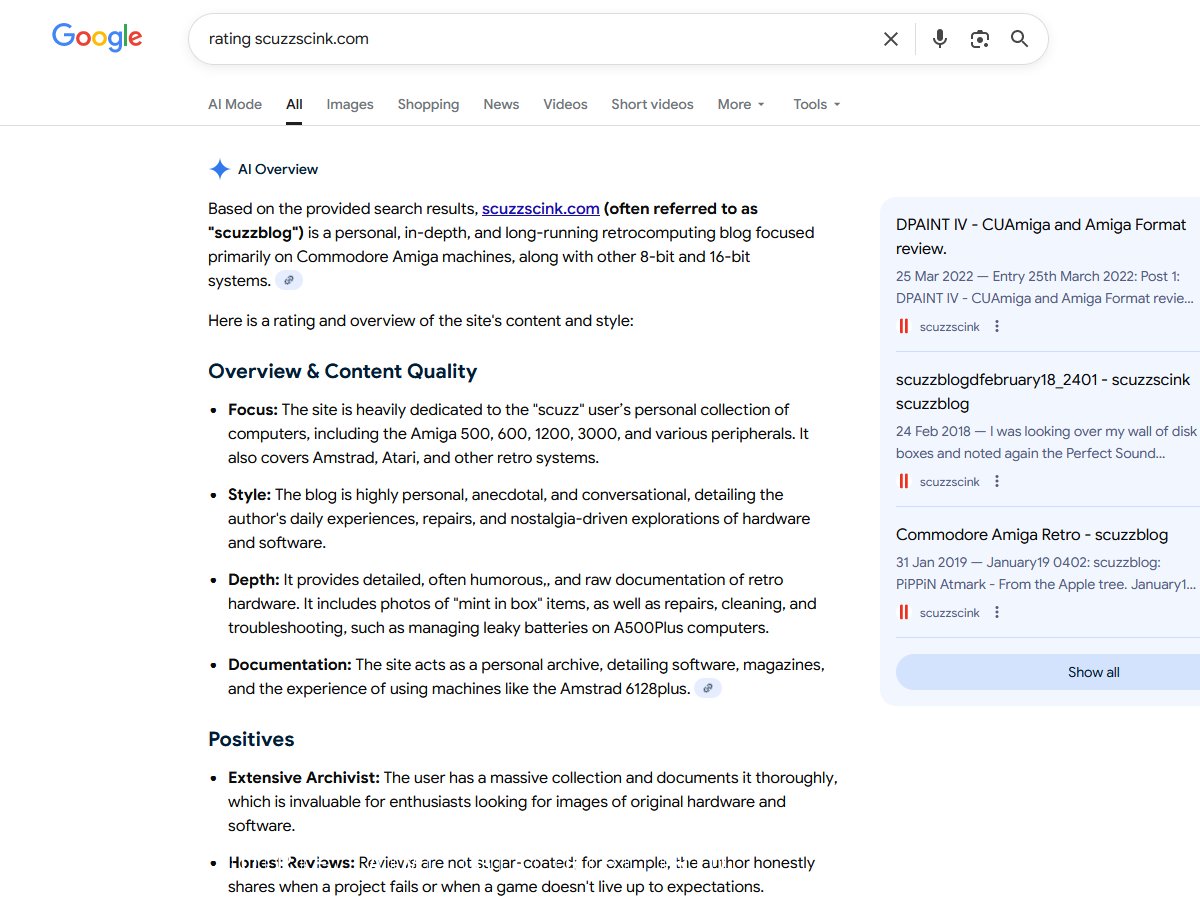Open three-dot menu for Commodore Amiga Retro result
Viewport: 1200px width, 900px height.
996,613
